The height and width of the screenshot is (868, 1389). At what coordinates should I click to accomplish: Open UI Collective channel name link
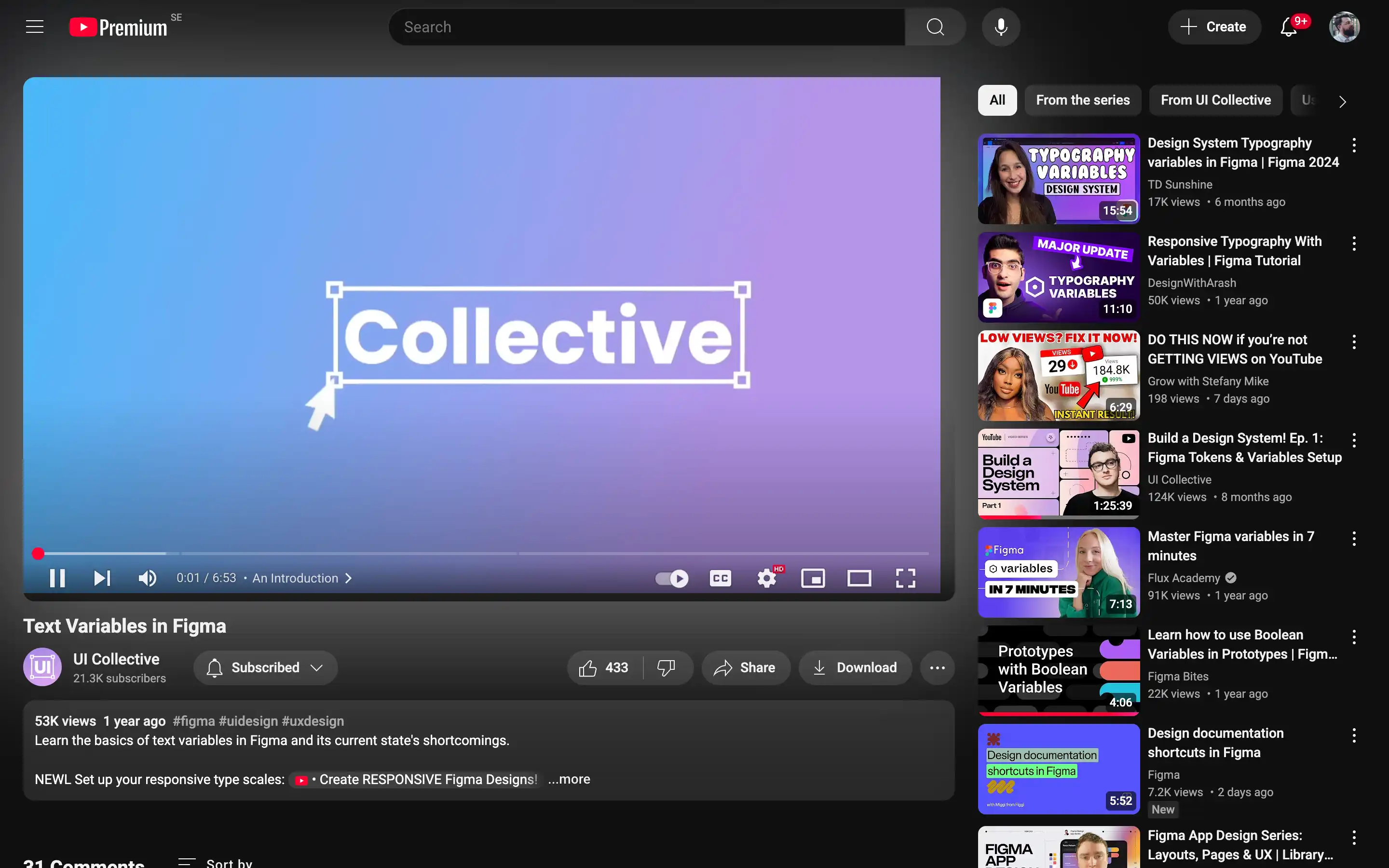point(117,659)
